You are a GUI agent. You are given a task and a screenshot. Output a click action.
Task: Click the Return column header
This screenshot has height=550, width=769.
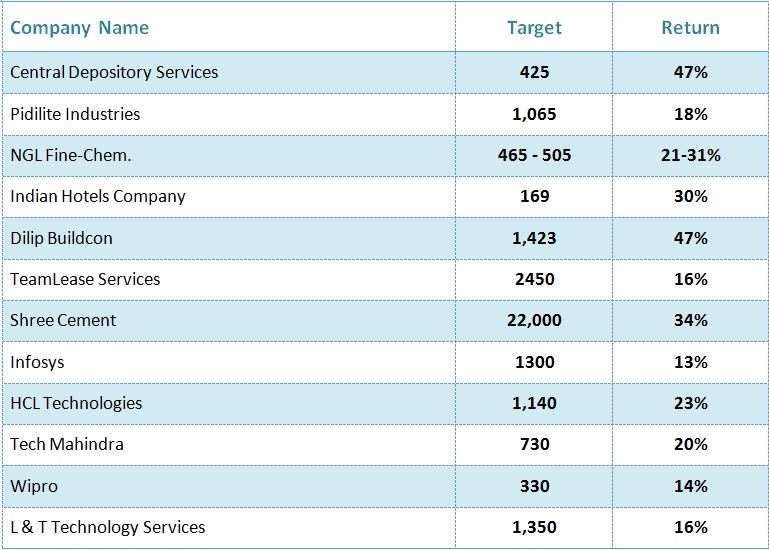[x=691, y=27]
